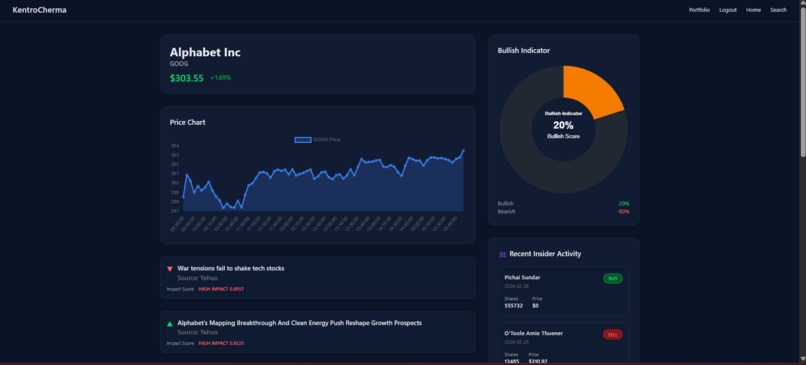Click the shares value 555732
This screenshot has height=365, width=806.
514,306
